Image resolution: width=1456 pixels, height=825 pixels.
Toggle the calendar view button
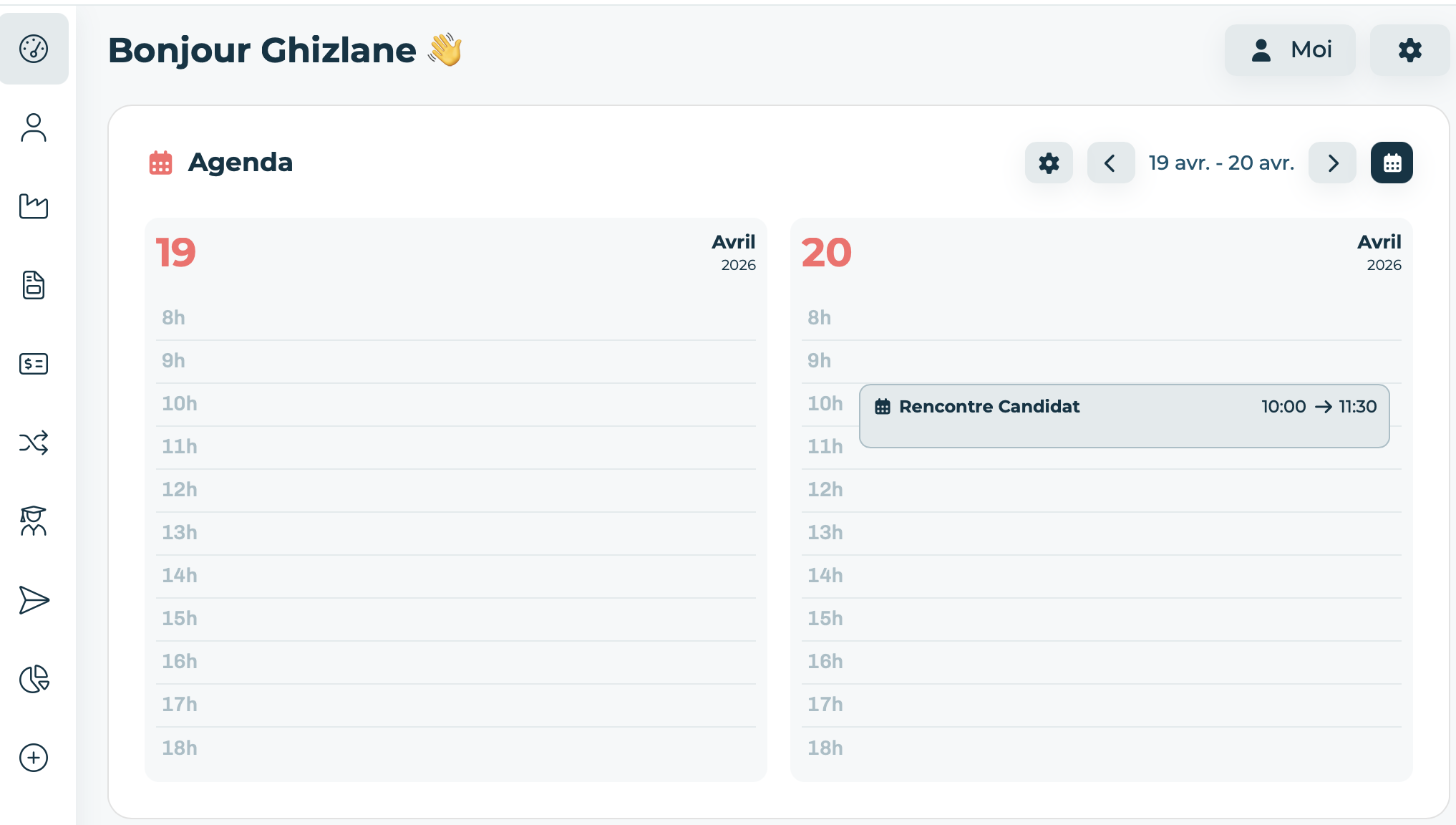pyautogui.click(x=1392, y=163)
